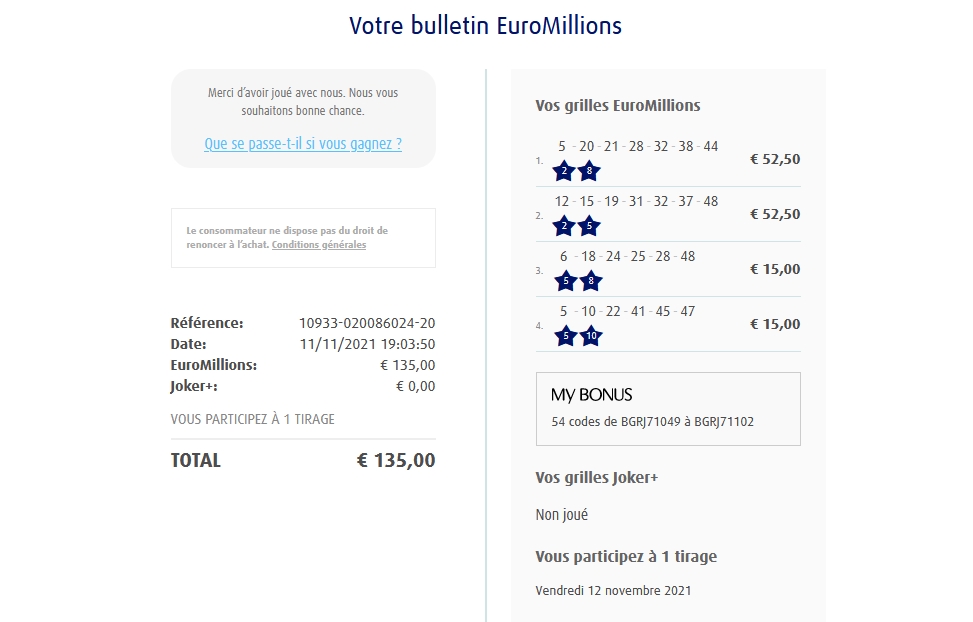The height and width of the screenshot is (622, 973).
Task: Click the TOTAL € 135,00 amount
Action: click(396, 461)
